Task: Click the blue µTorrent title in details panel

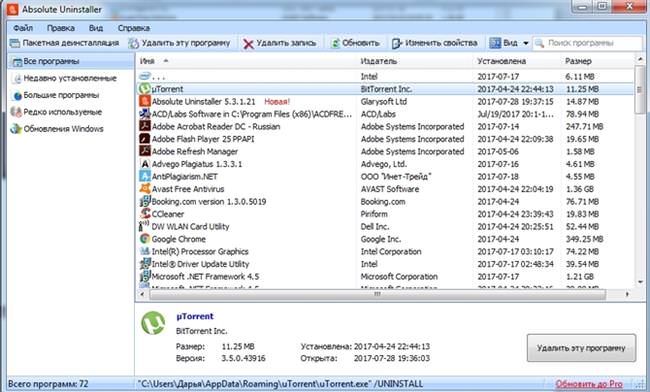Action: pos(195,316)
